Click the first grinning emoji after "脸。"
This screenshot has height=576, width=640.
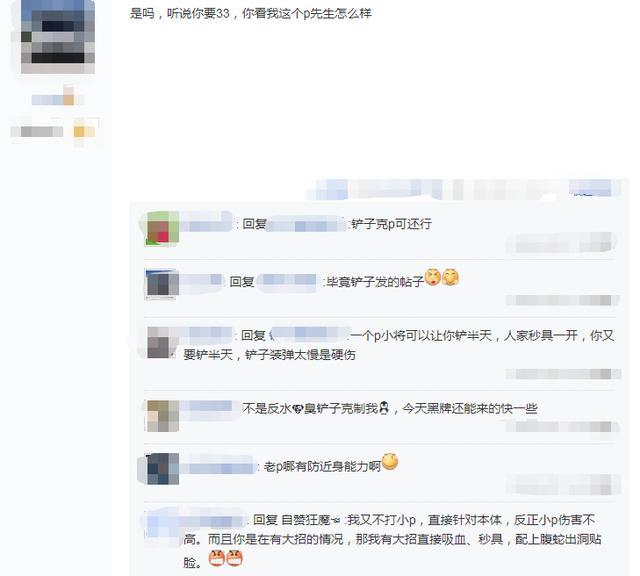[x=217, y=558]
